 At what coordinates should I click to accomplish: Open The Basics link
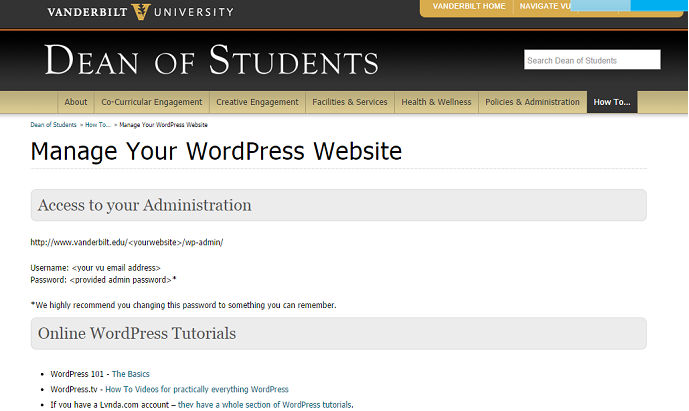pyautogui.click(x=131, y=374)
